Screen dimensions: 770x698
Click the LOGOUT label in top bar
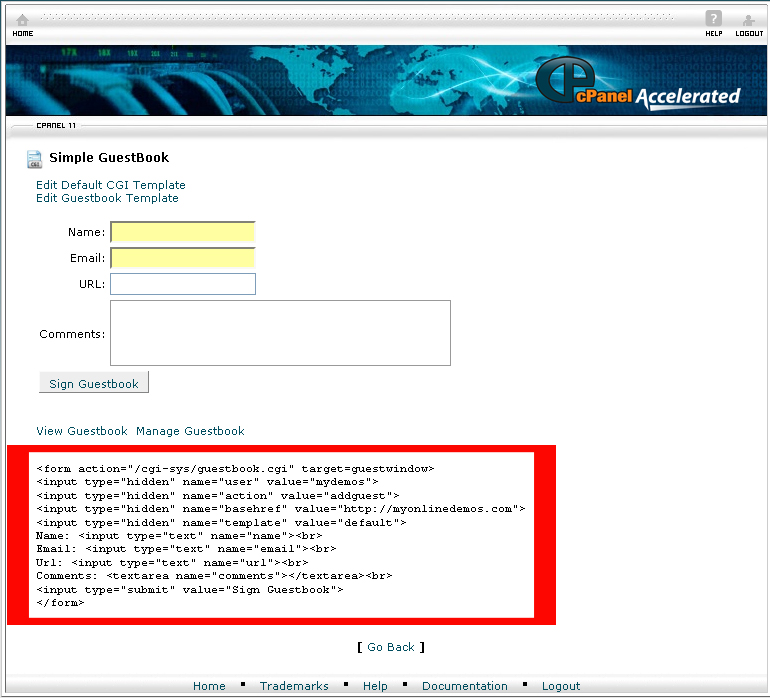pyautogui.click(x=749, y=33)
